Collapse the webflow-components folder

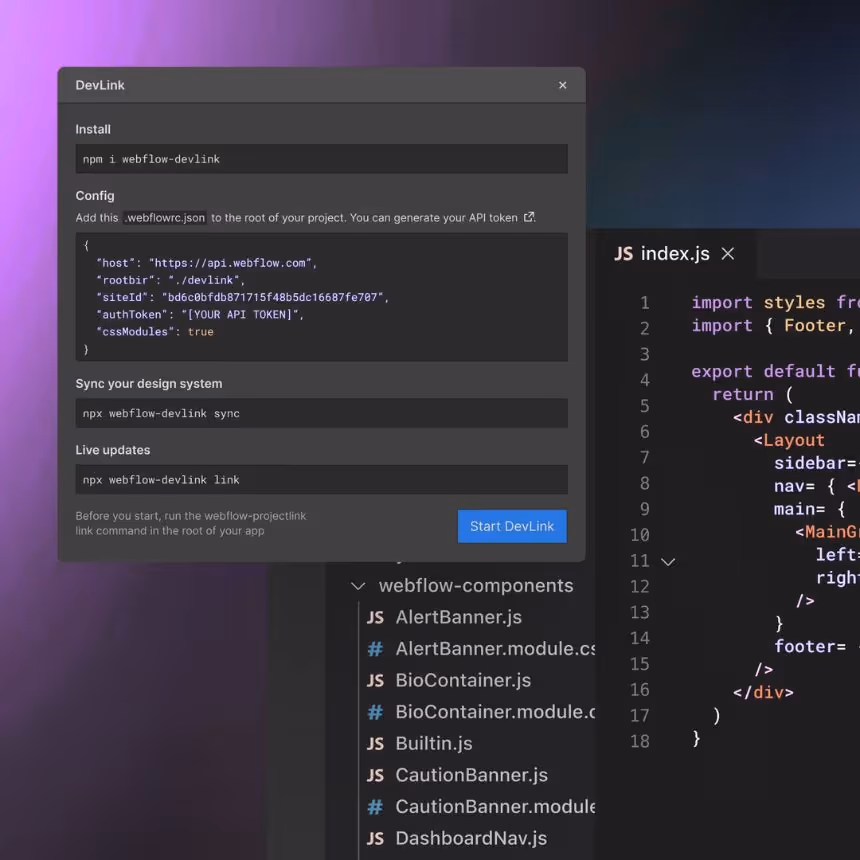pos(358,586)
